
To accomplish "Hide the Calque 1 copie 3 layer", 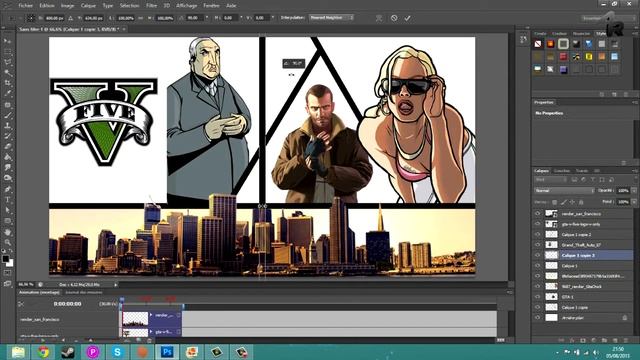I will click(x=537, y=255).
